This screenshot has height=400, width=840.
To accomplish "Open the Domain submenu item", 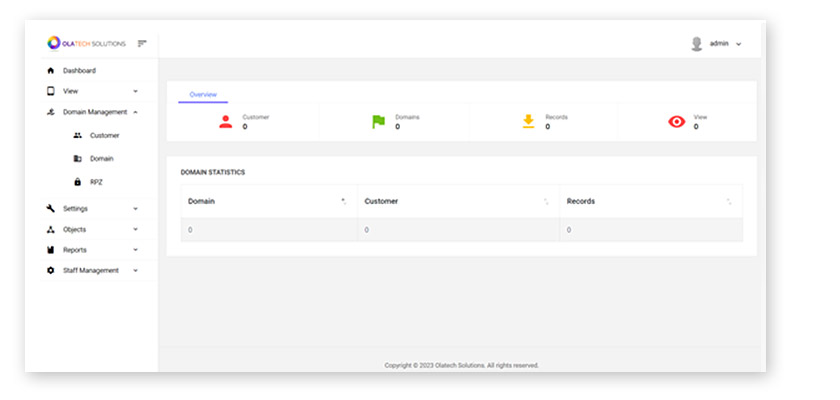I will [101, 158].
